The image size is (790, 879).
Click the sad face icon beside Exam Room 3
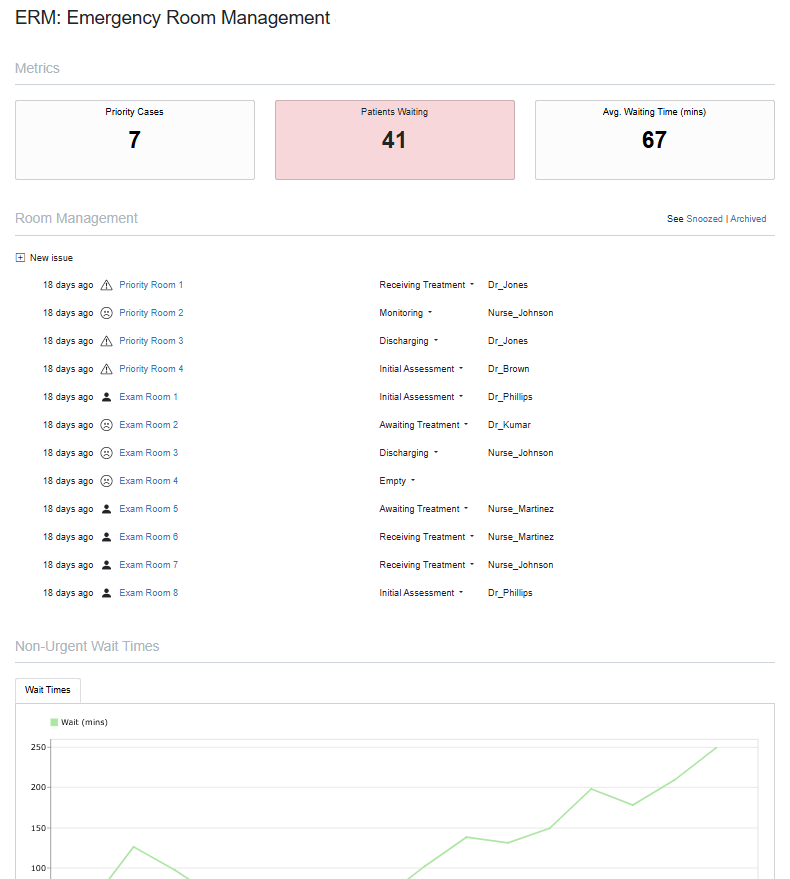pyautogui.click(x=106, y=453)
